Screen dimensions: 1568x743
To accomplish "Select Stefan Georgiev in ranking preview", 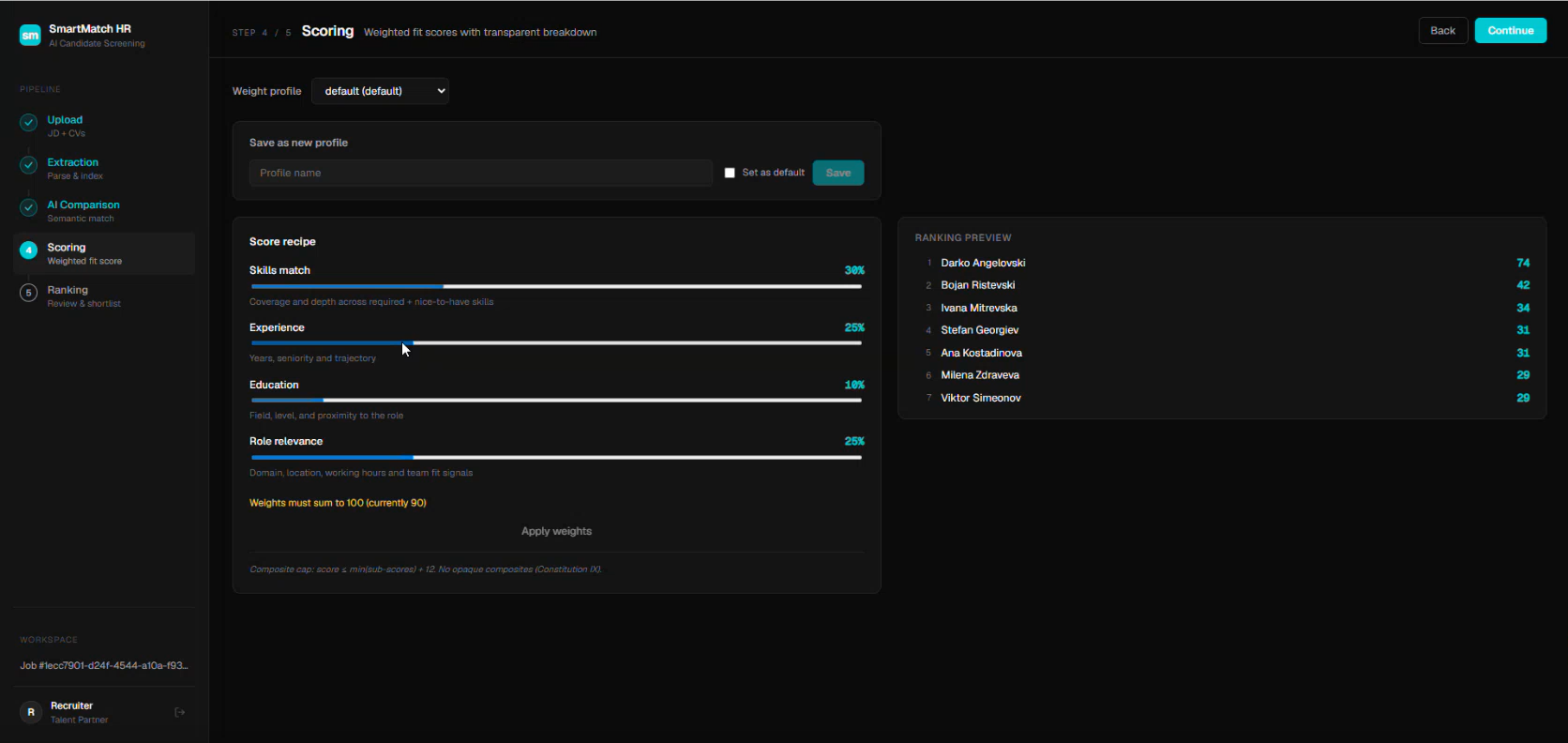I will 1222,330.
